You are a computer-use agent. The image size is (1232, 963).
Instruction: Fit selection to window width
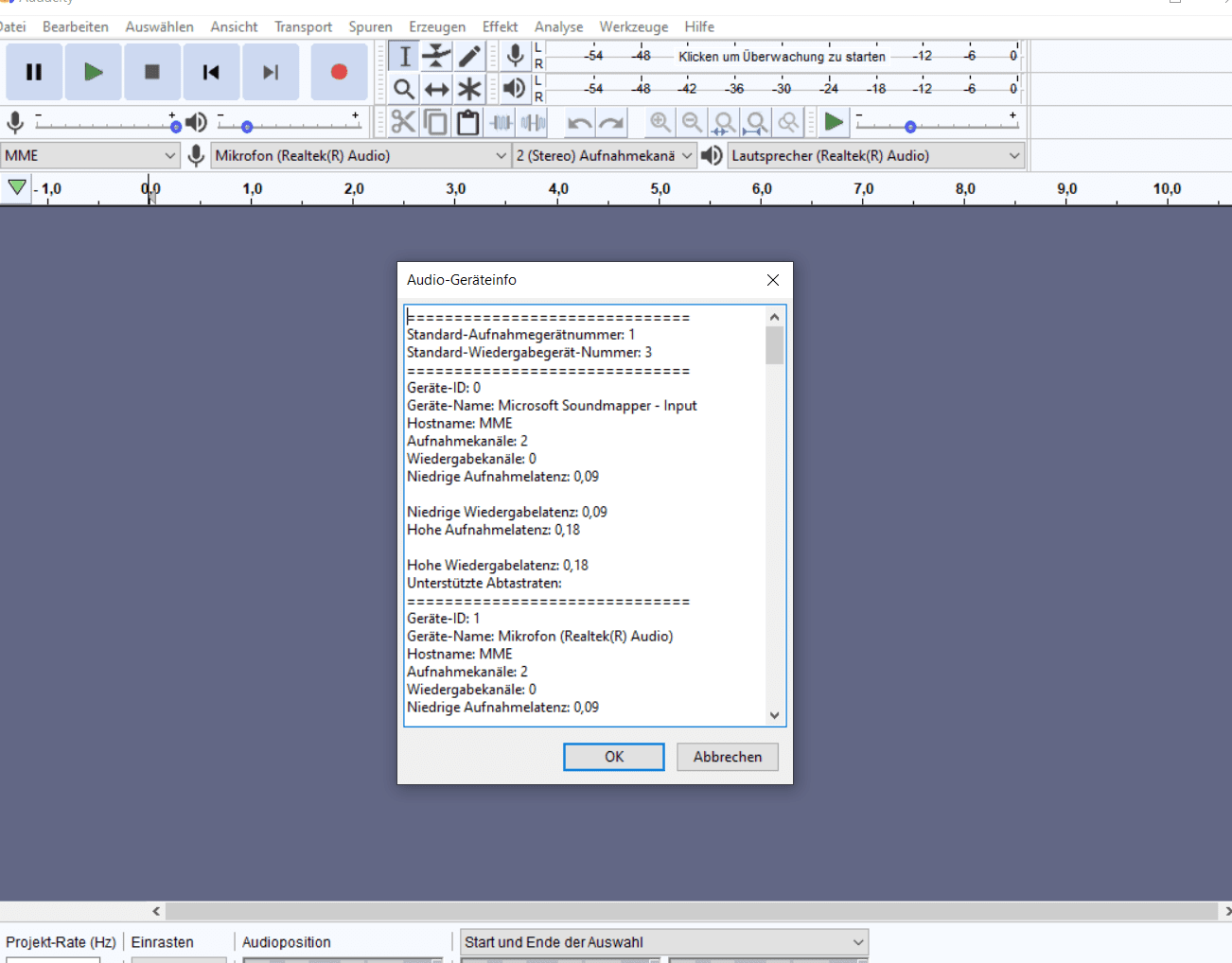click(x=725, y=122)
